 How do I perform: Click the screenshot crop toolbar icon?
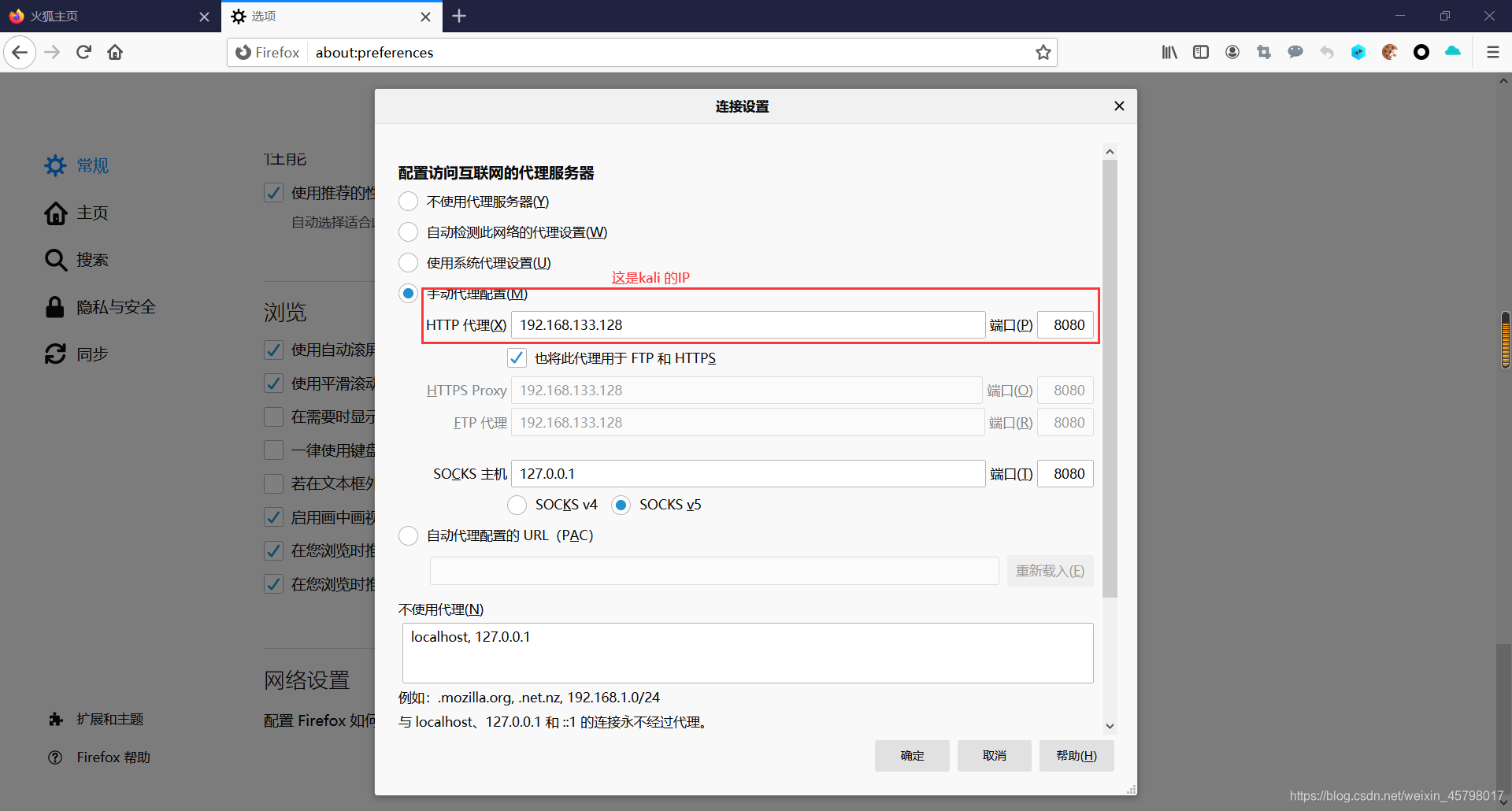pos(1264,52)
